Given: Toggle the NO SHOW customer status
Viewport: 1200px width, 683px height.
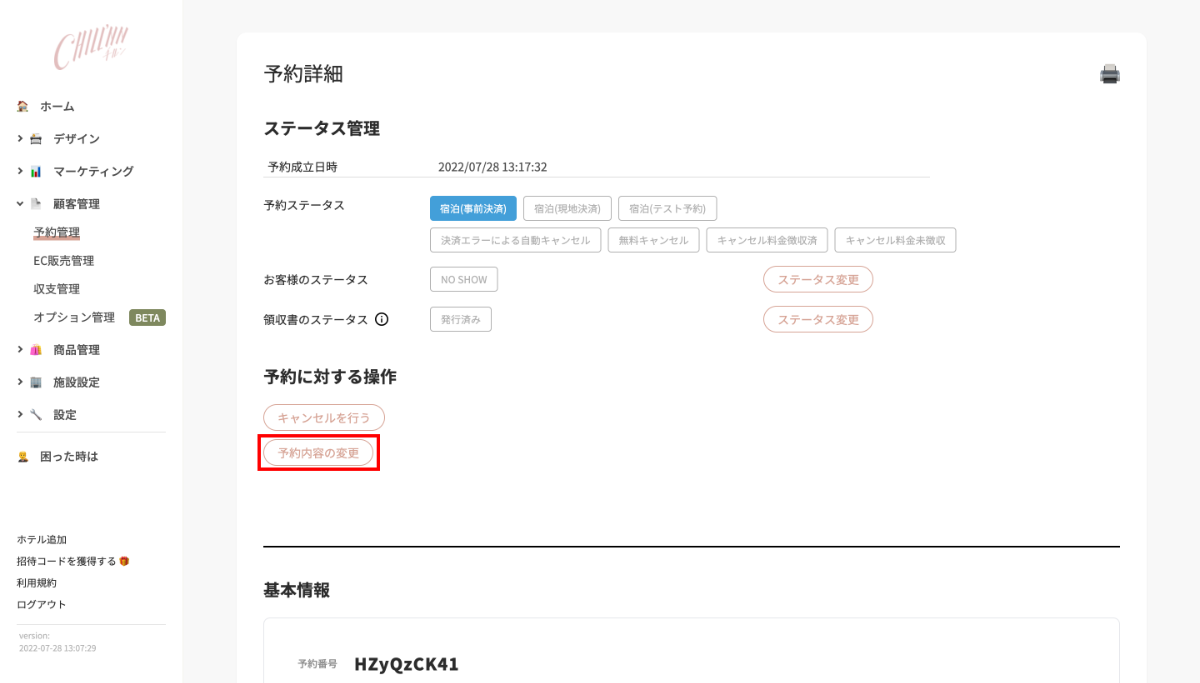Looking at the screenshot, I should pyautogui.click(x=463, y=280).
